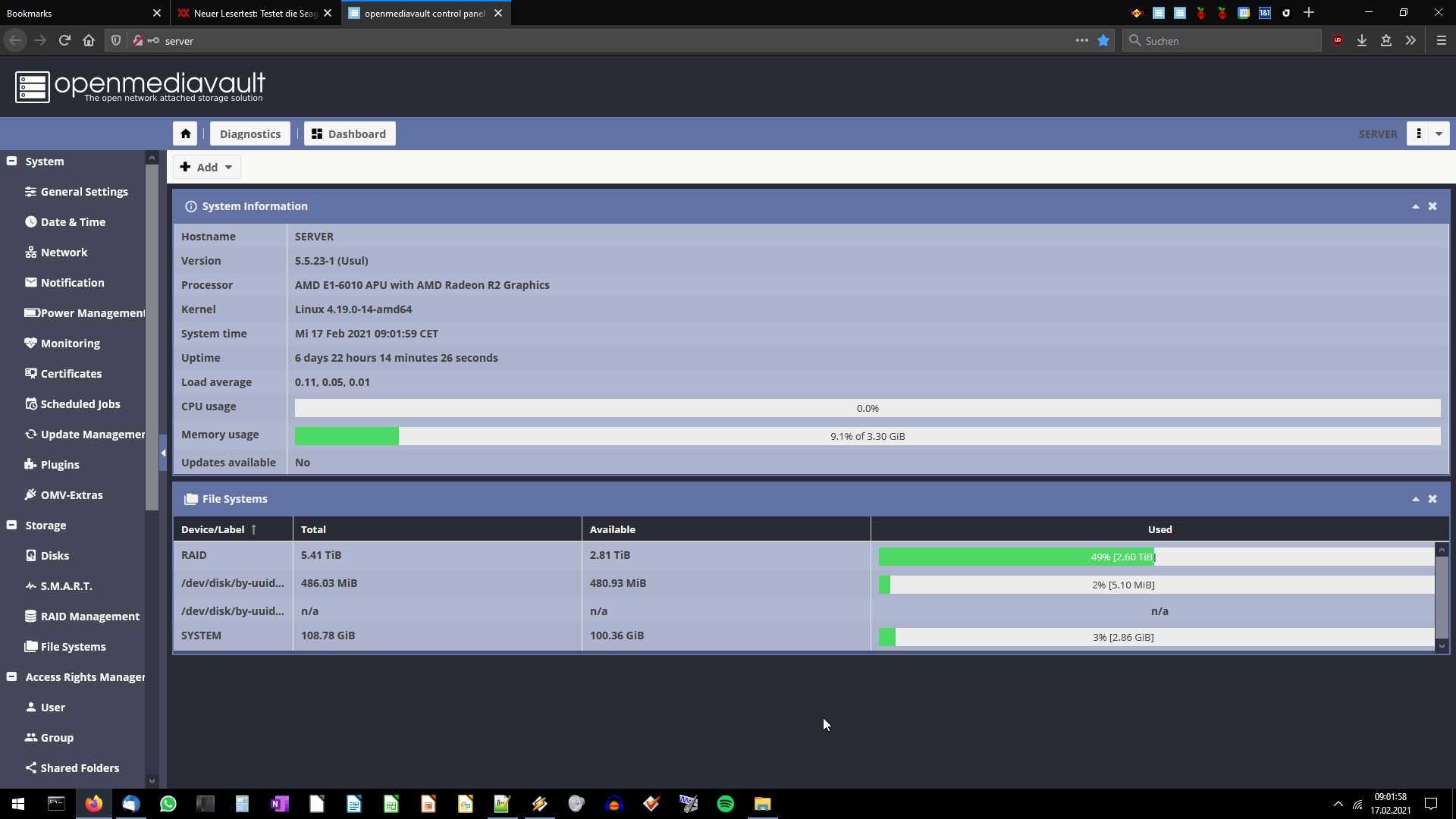Open Group management page
This screenshot has height=819, width=1456.
[49, 738]
